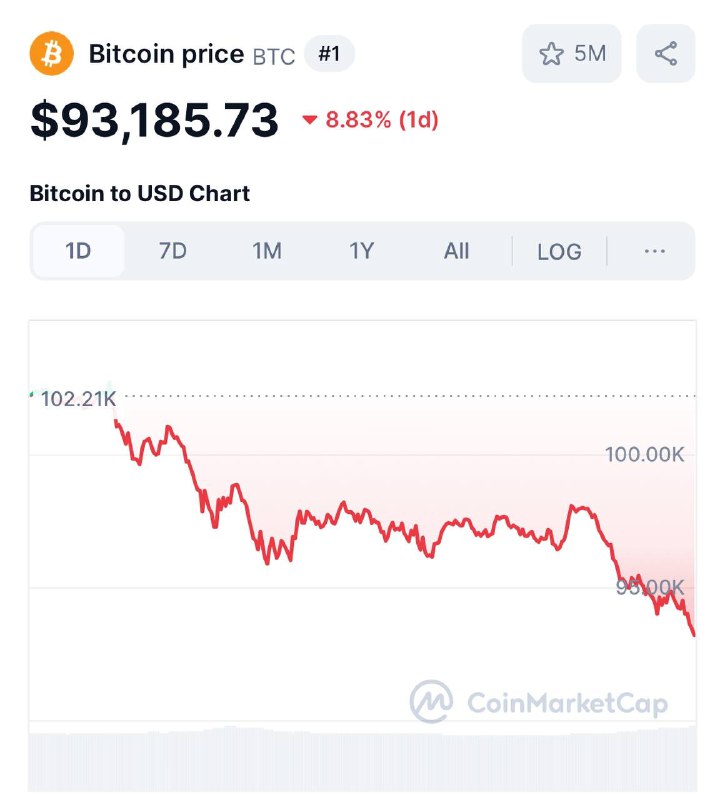This screenshot has width=725, height=800.
Task: Click the CoinMarketCap watermark logo
Action: [x=539, y=702]
